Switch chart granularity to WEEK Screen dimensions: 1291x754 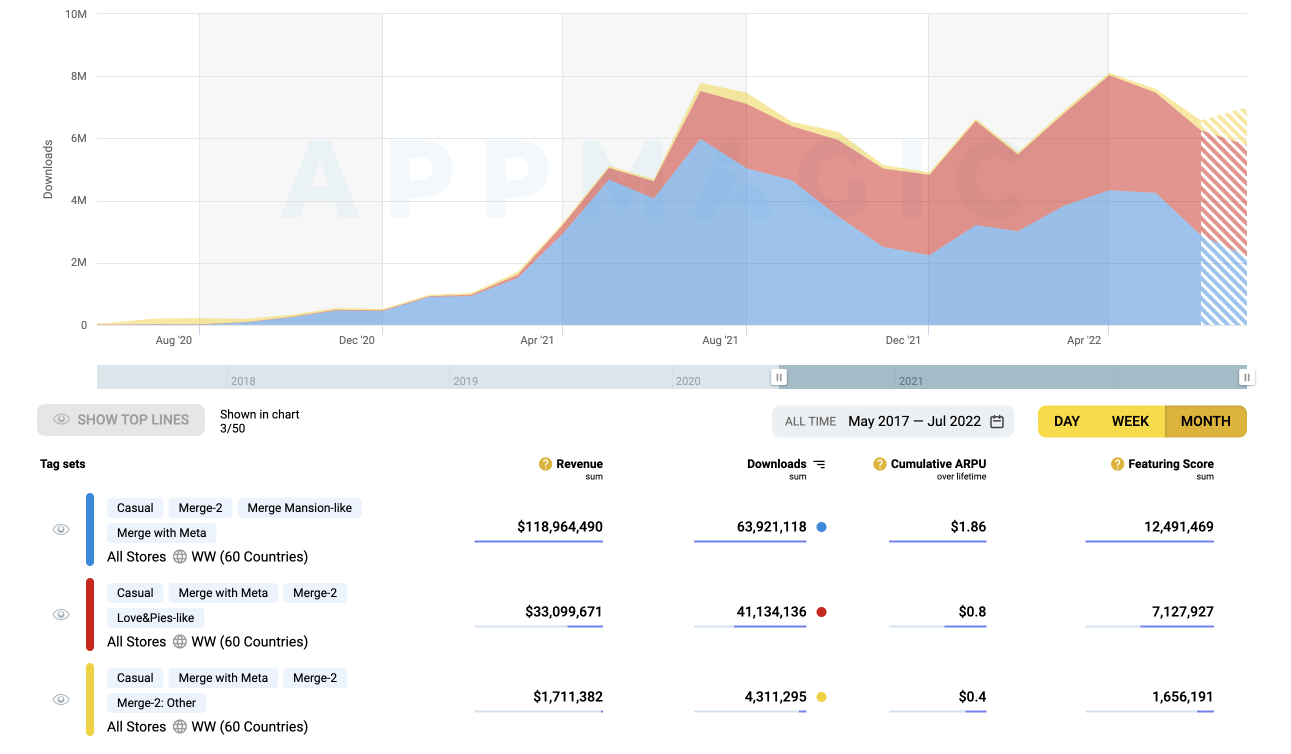tap(1130, 421)
